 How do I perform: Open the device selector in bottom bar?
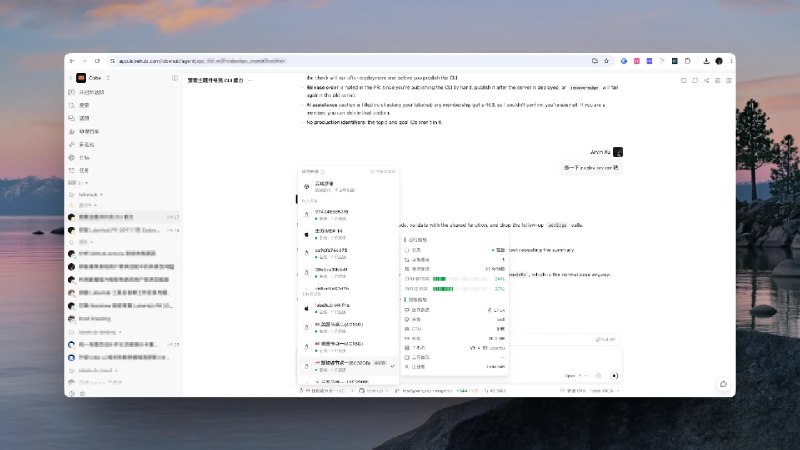click(x=327, y=391)
